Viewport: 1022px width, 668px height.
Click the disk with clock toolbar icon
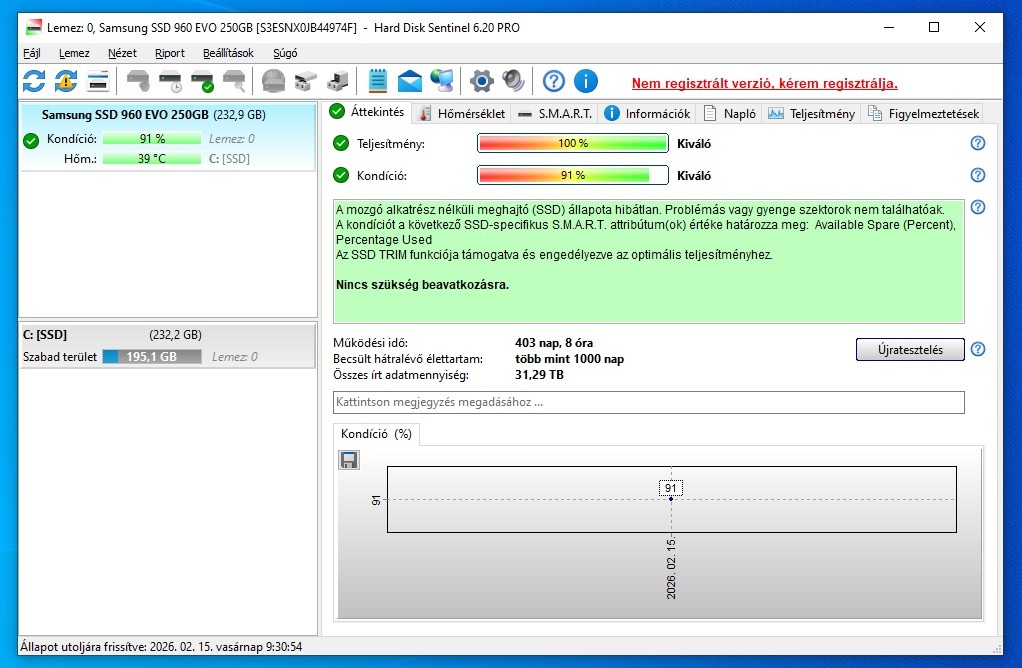(170, 81)
